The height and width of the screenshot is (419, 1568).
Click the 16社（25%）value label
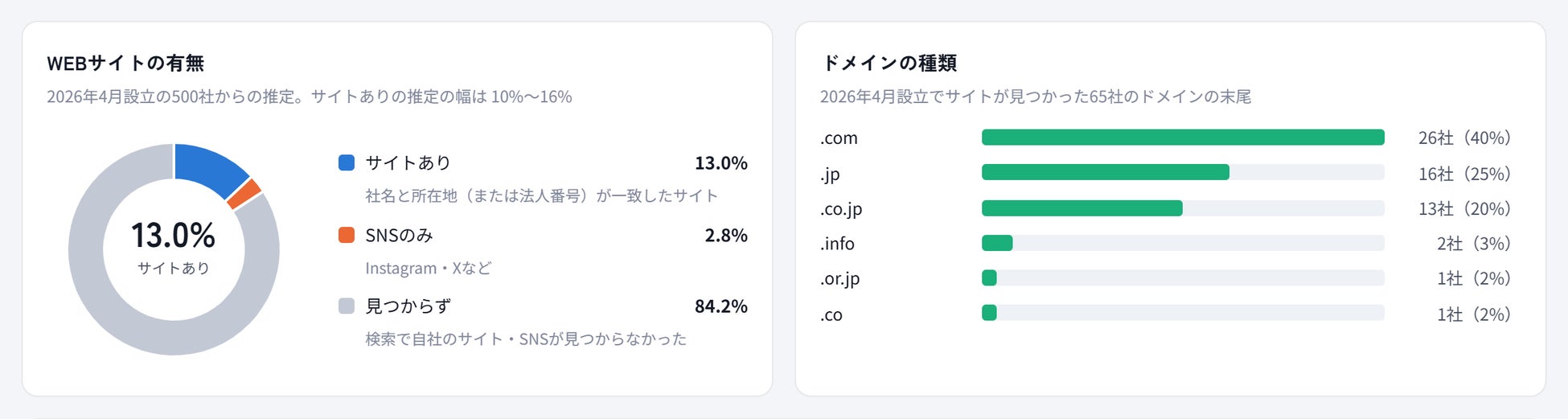(x=1464, y=174)
